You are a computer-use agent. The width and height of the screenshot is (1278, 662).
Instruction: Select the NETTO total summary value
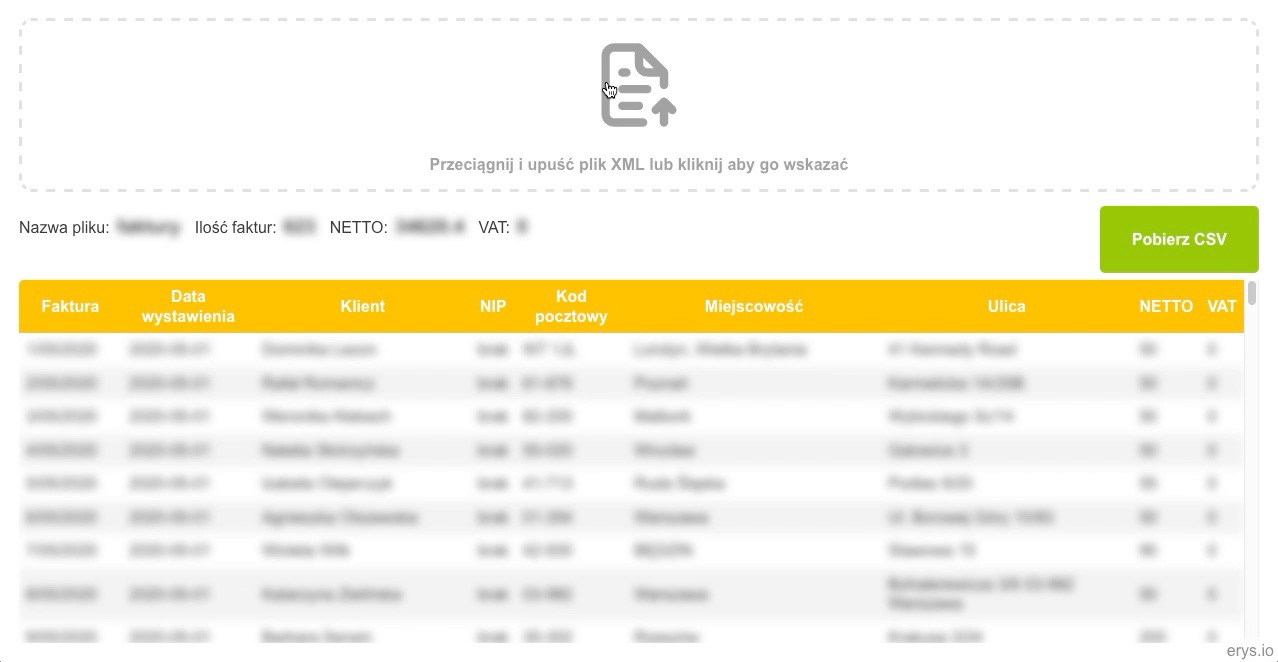430,227
